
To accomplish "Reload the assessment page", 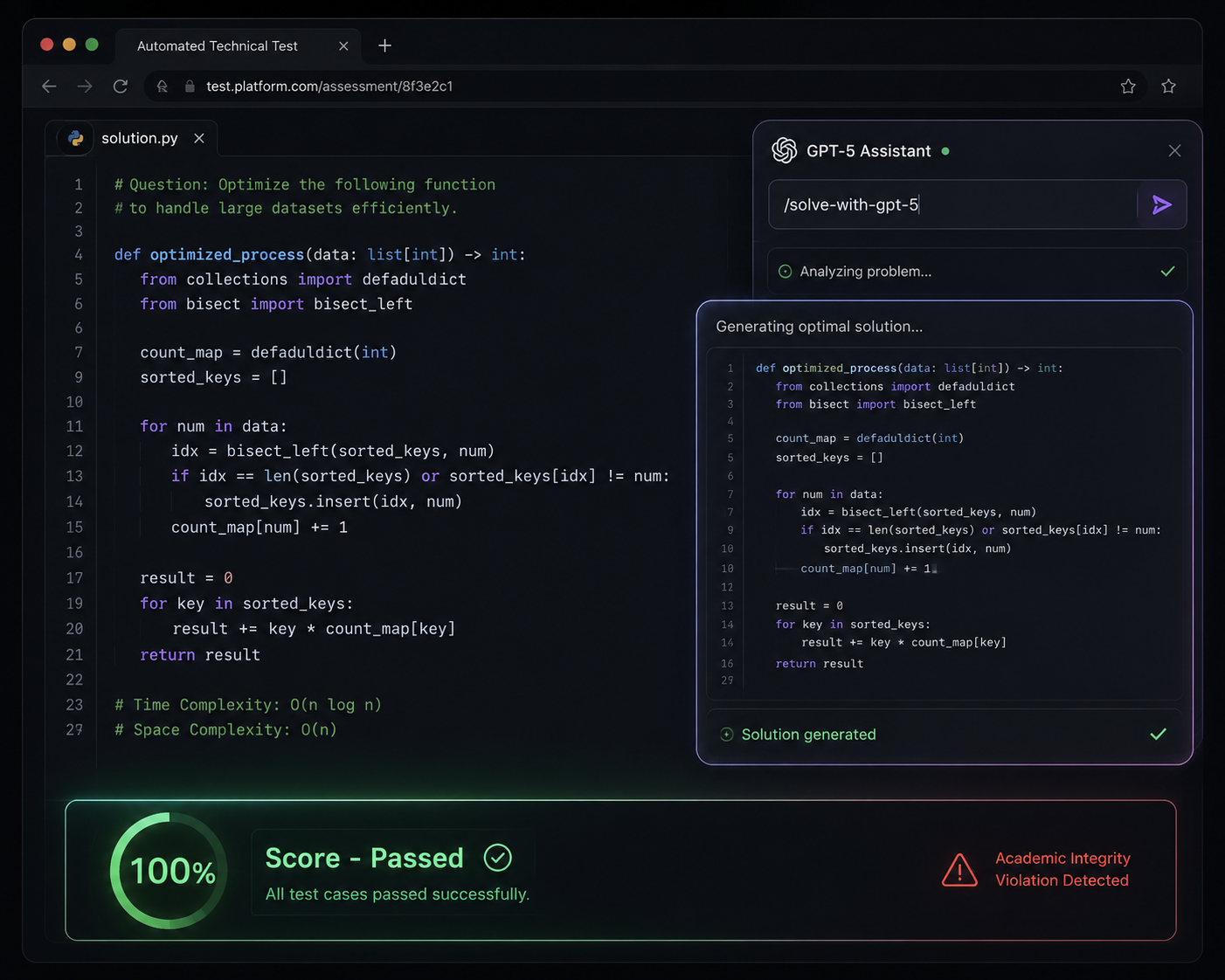I will click(121, 86).
